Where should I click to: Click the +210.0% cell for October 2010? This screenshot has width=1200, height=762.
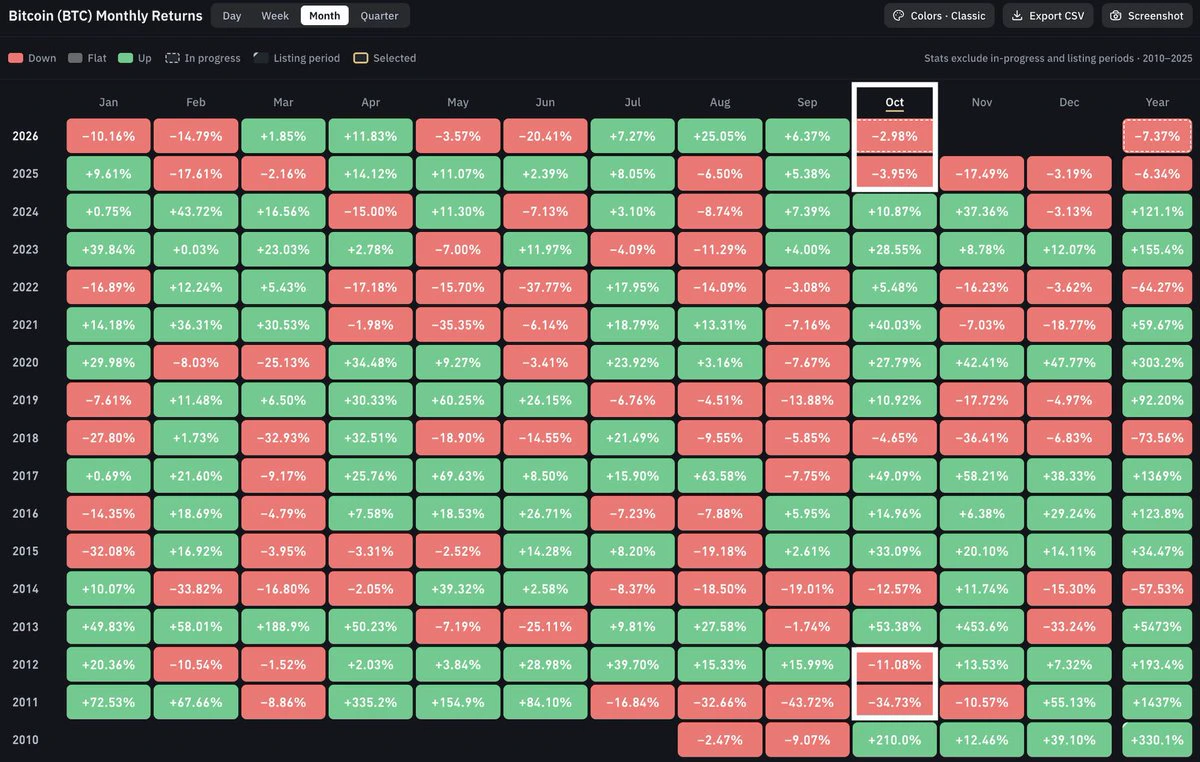[x=894, y=740]
